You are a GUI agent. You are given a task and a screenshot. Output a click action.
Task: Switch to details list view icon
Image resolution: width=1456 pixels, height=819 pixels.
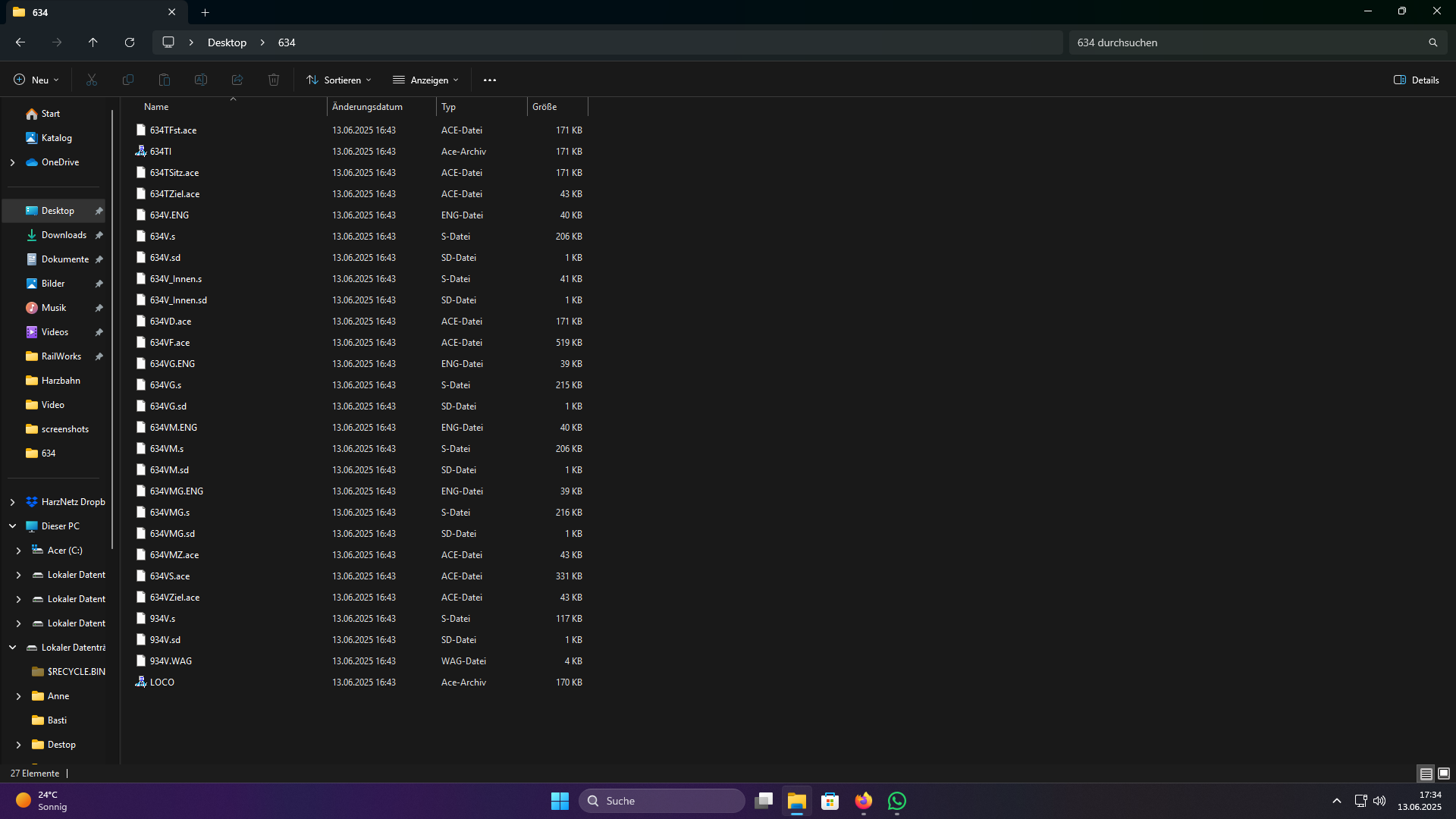click(1426, 773)
